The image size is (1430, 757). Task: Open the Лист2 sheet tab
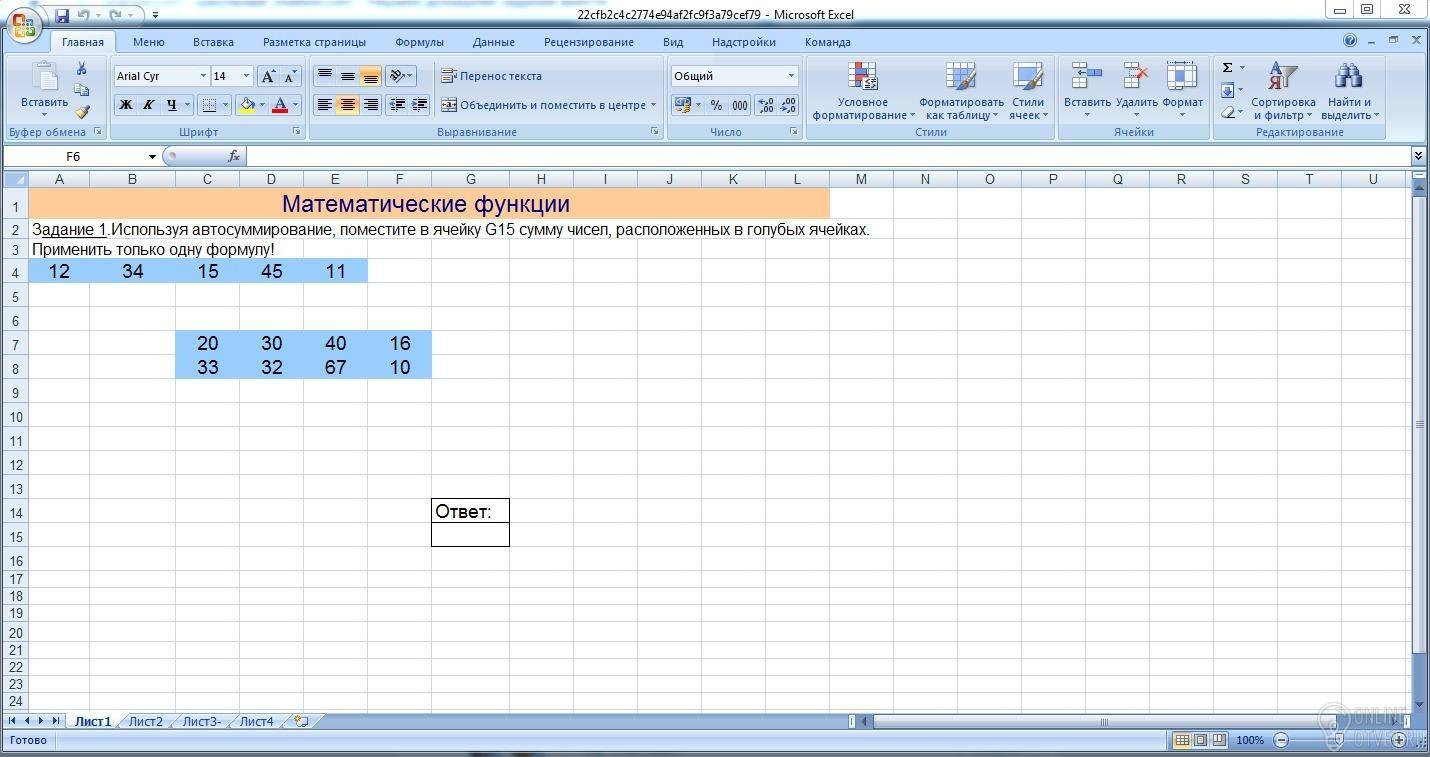[x=145, y=721]
